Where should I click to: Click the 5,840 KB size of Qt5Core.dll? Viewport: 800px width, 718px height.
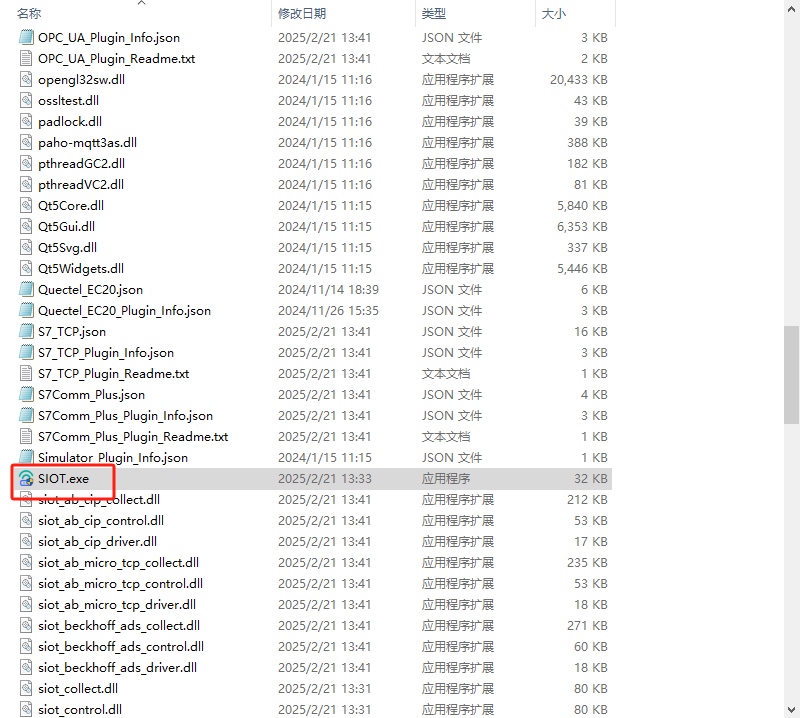(582, 206)
